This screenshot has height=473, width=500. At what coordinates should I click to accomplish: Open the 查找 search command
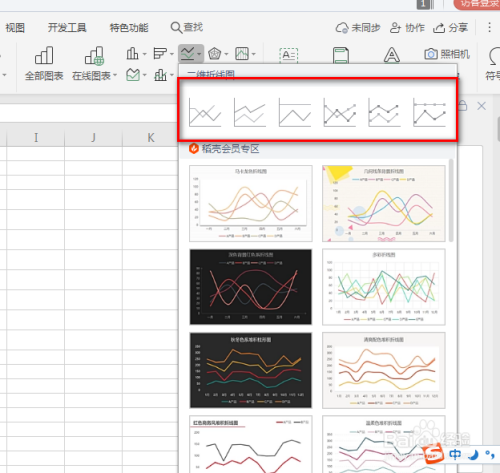click(187, 27)
